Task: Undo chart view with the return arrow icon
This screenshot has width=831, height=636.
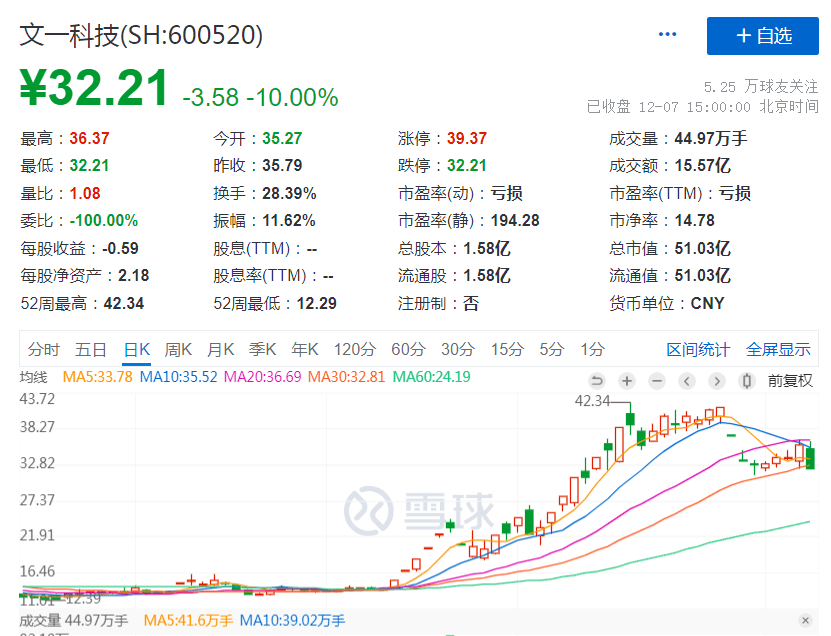Action: tap(597, 381)
